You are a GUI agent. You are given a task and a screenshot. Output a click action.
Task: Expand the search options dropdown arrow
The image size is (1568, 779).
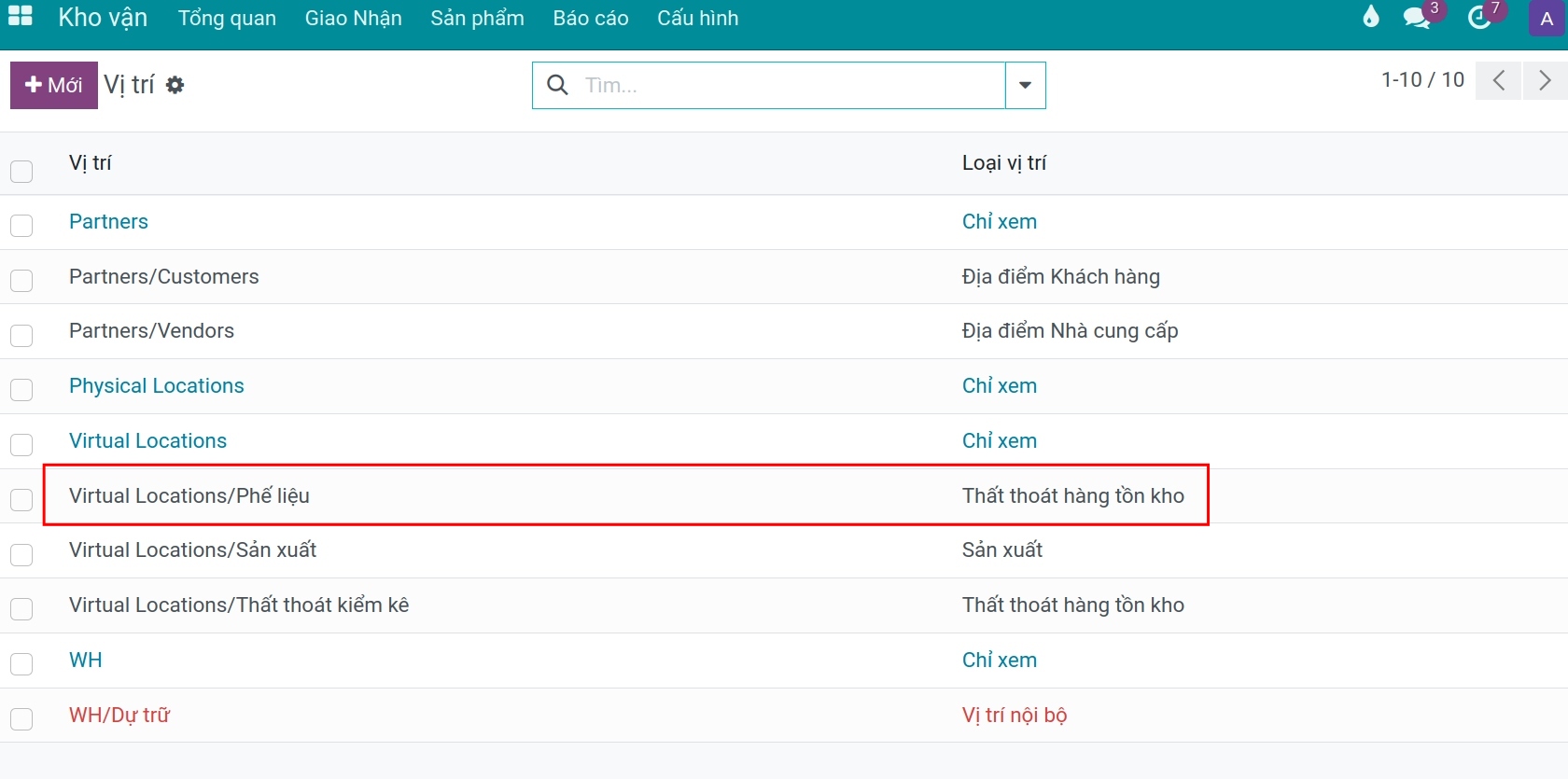(x=1025, y=85)
